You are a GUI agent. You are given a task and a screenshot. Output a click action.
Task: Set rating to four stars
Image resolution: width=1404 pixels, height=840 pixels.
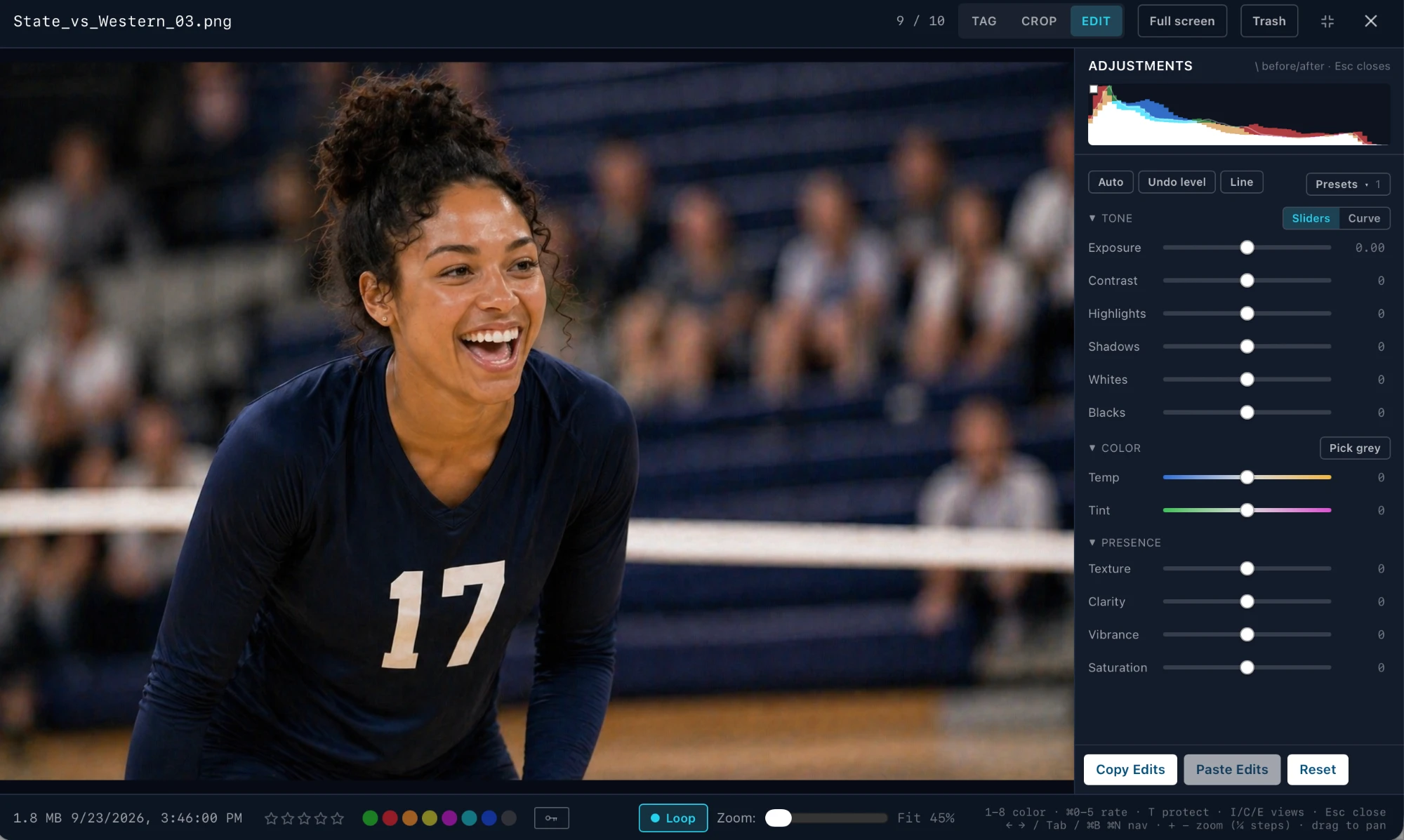(x=320, y=818)
